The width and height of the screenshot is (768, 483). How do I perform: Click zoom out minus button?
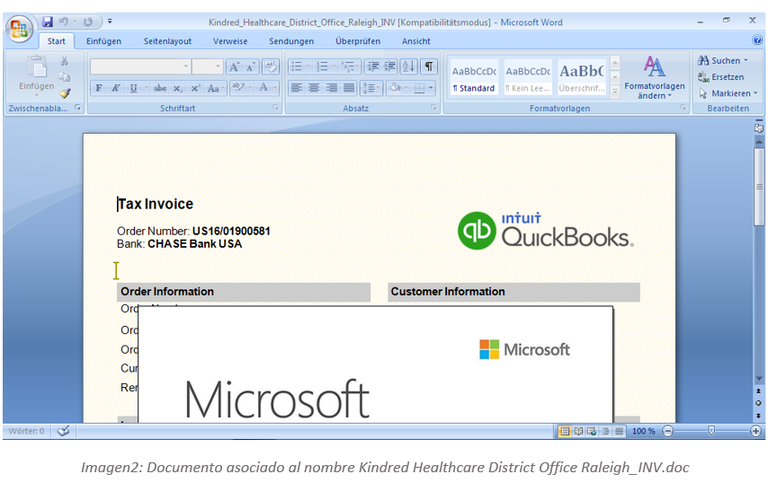[x=668, y=431]
